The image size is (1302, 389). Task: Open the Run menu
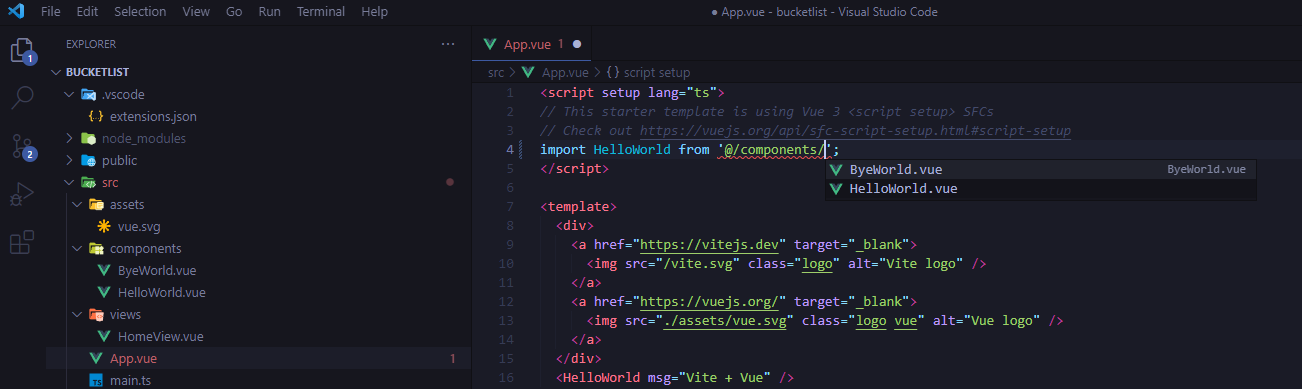[x=269, y=12]
